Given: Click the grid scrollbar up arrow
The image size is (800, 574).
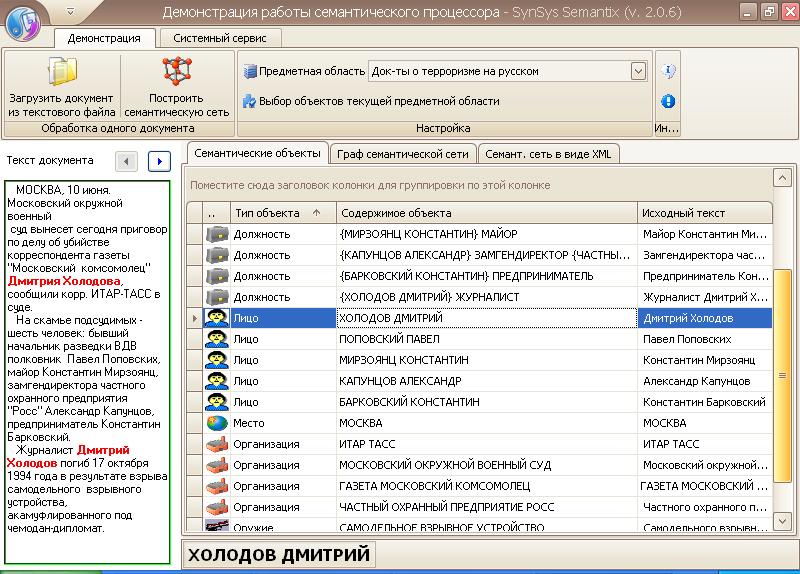Looking at the screenshot, I should click(782, 178).
